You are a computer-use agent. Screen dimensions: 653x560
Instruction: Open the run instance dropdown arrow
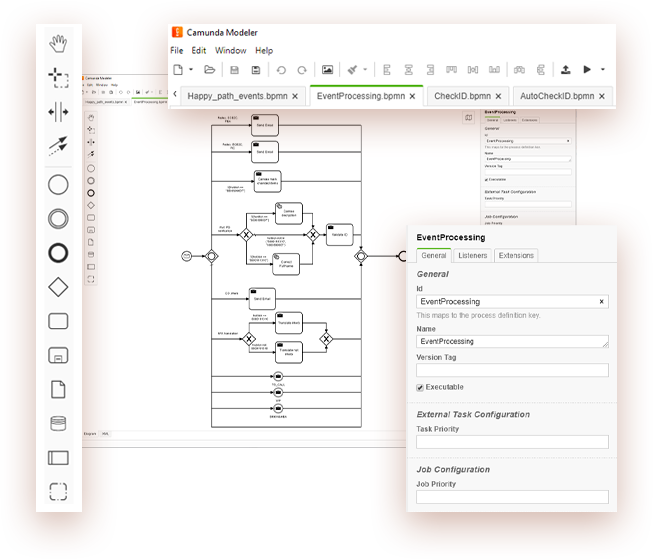point(603,70)
